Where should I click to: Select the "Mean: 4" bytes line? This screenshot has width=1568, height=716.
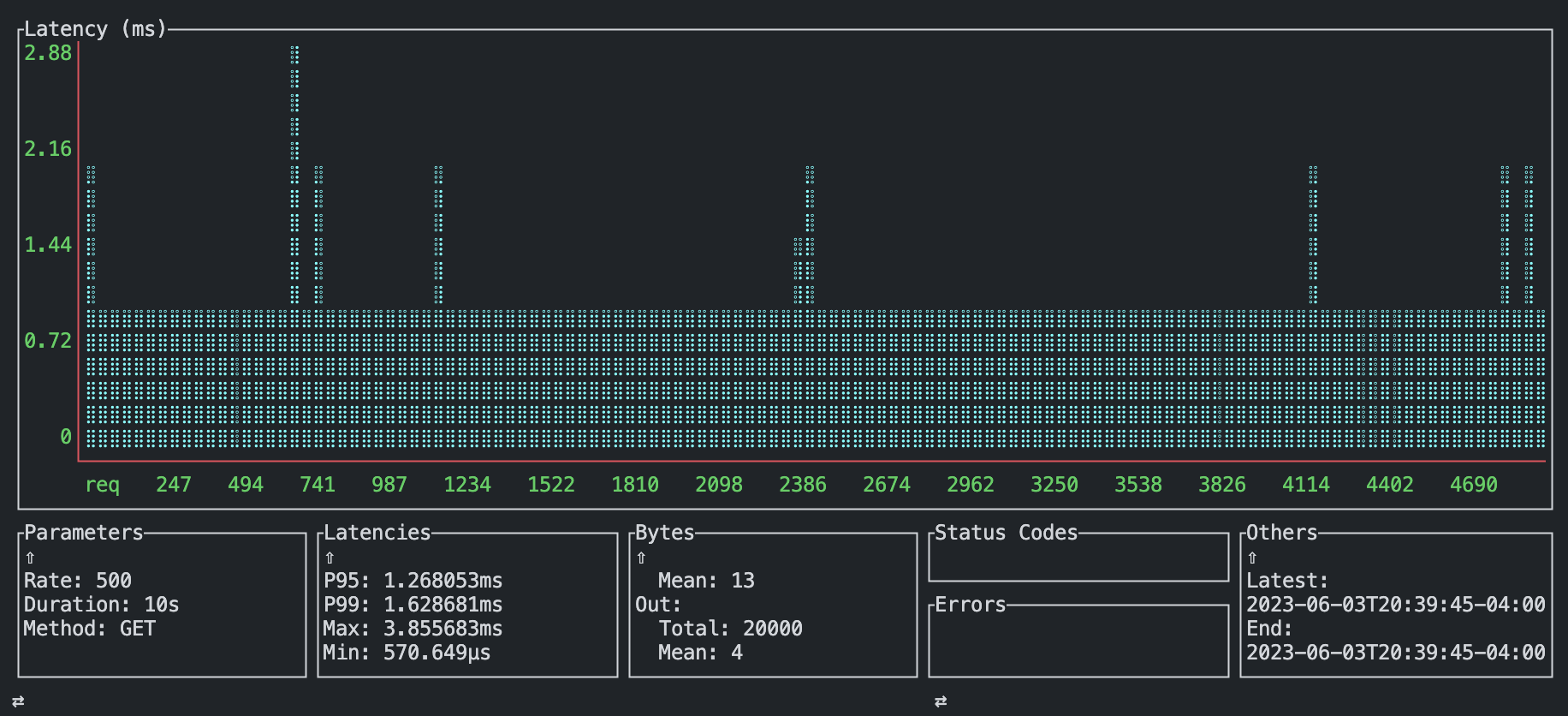point(701,653)
